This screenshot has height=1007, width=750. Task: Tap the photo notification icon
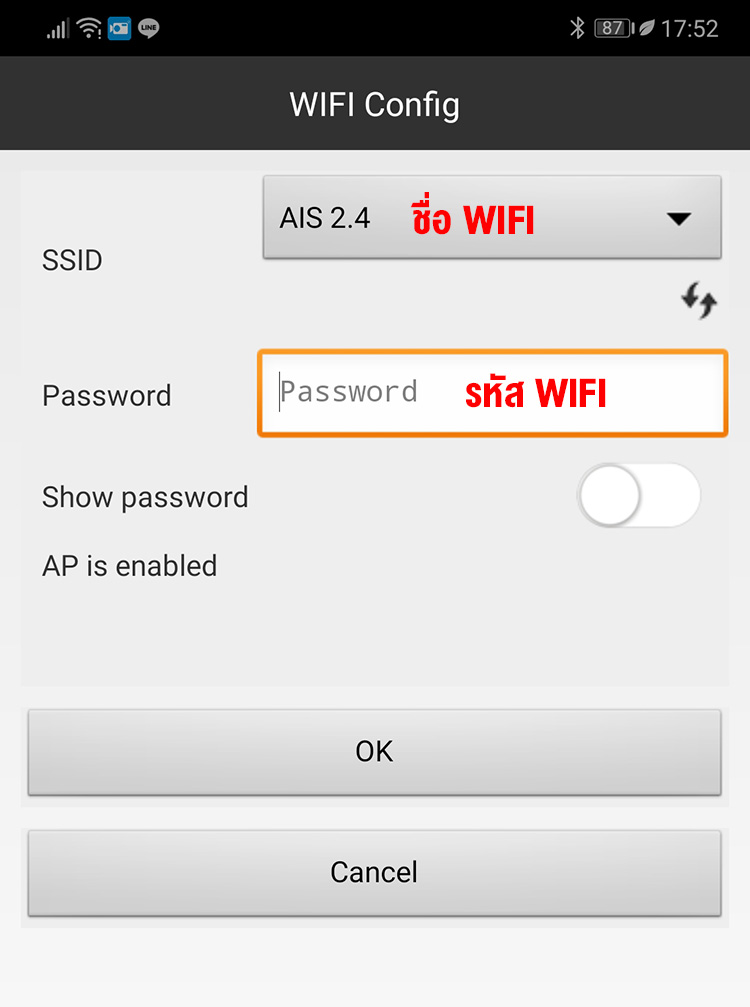(119, 29)
